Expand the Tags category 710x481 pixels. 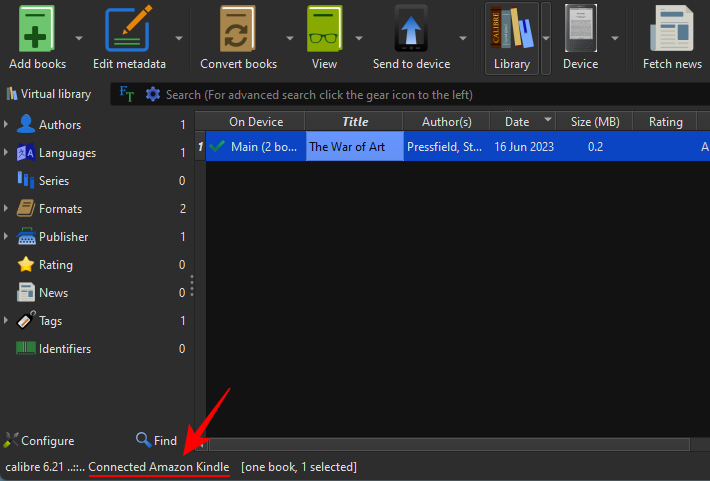point(6,321)
